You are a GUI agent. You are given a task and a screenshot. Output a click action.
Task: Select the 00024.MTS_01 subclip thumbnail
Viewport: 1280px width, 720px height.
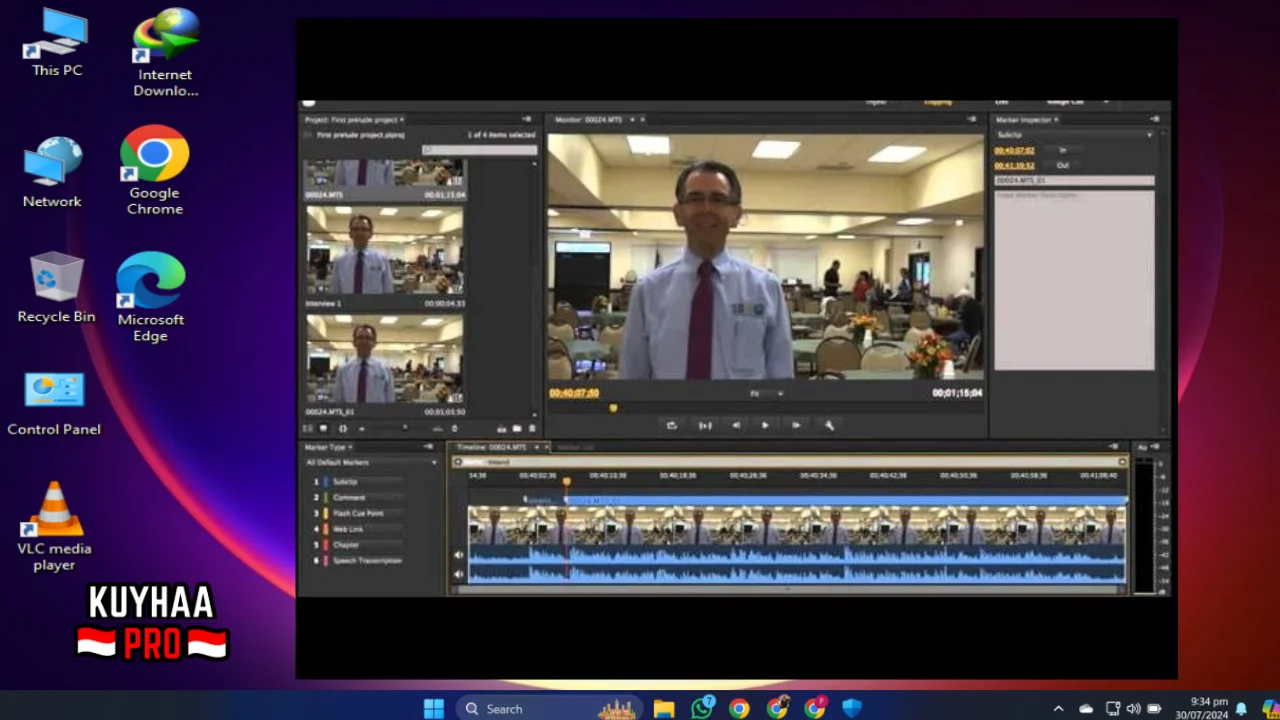tap(385, 360)
